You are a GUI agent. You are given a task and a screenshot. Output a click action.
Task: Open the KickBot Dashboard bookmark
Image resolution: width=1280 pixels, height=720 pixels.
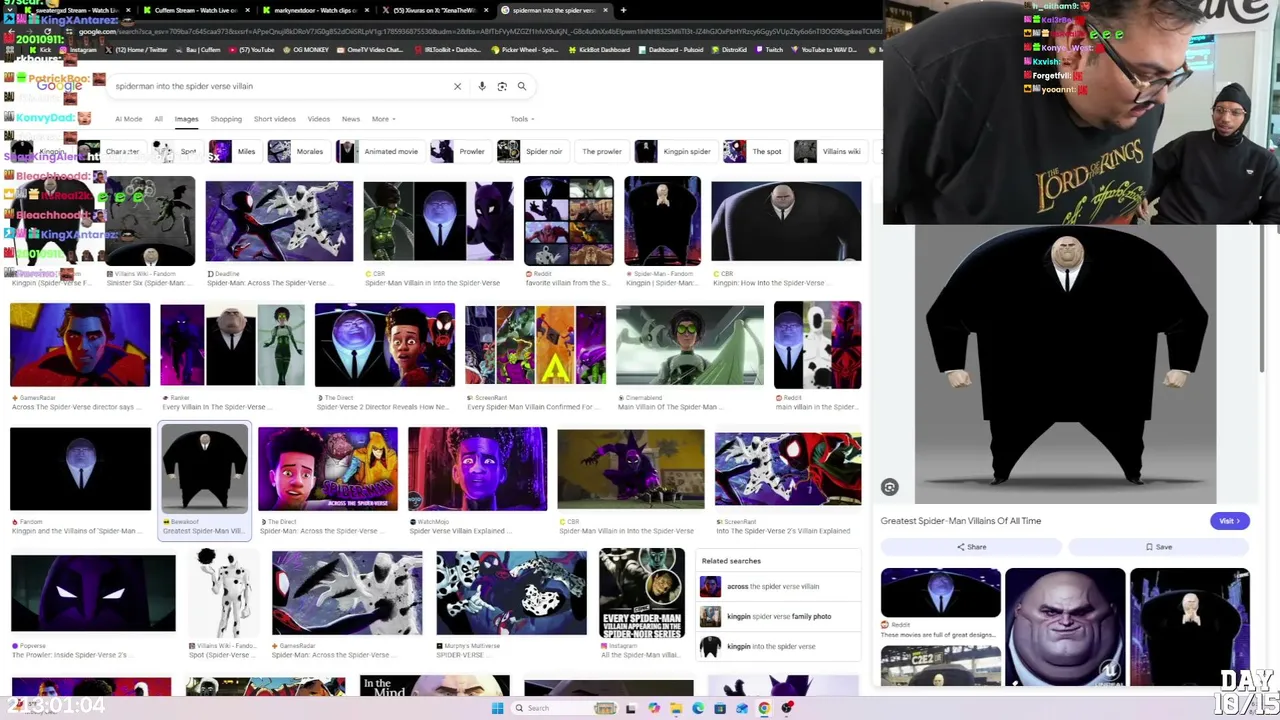(x=599, y=50)
